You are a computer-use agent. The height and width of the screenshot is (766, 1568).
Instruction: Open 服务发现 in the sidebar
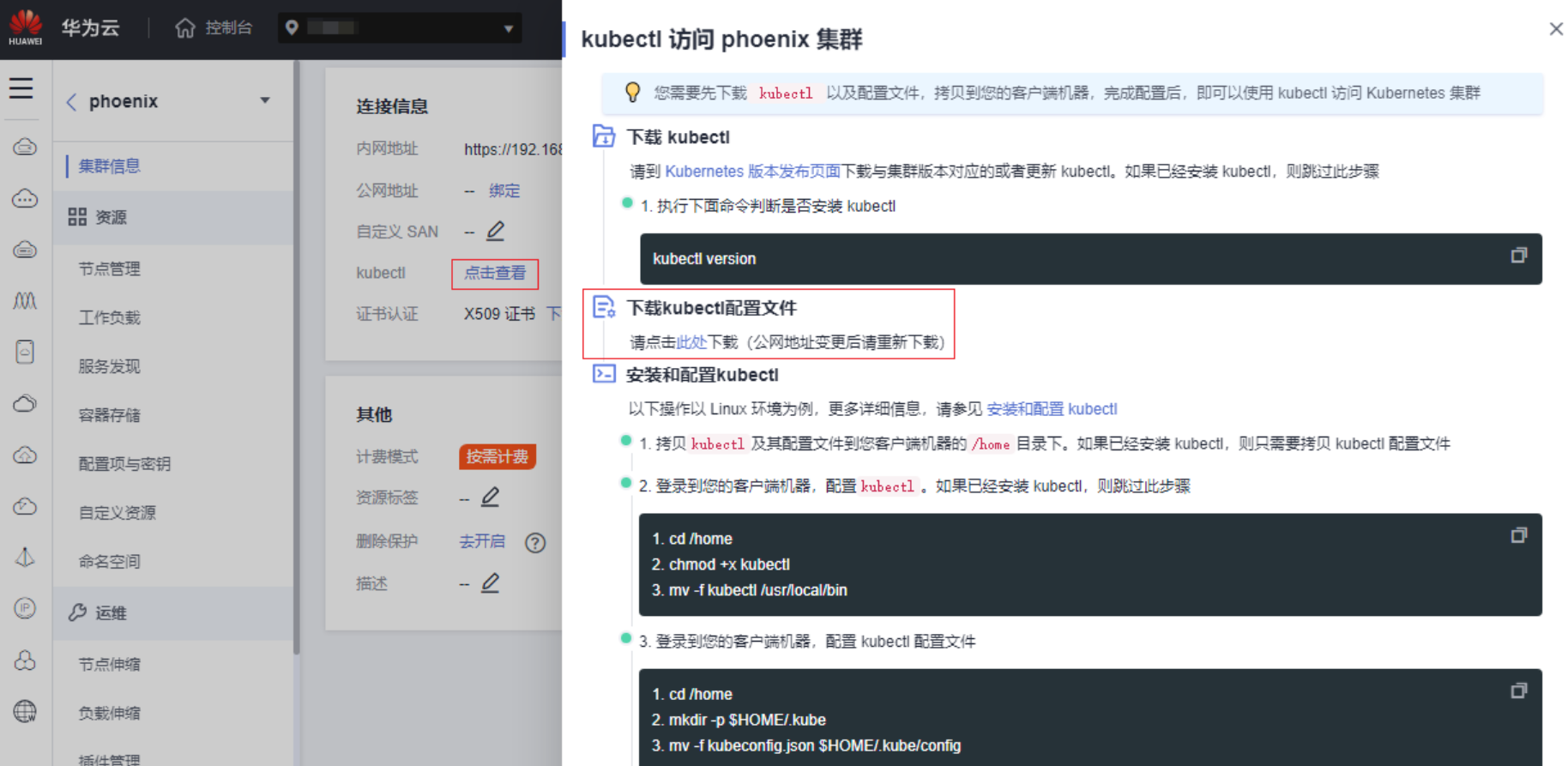click(109, 367)
